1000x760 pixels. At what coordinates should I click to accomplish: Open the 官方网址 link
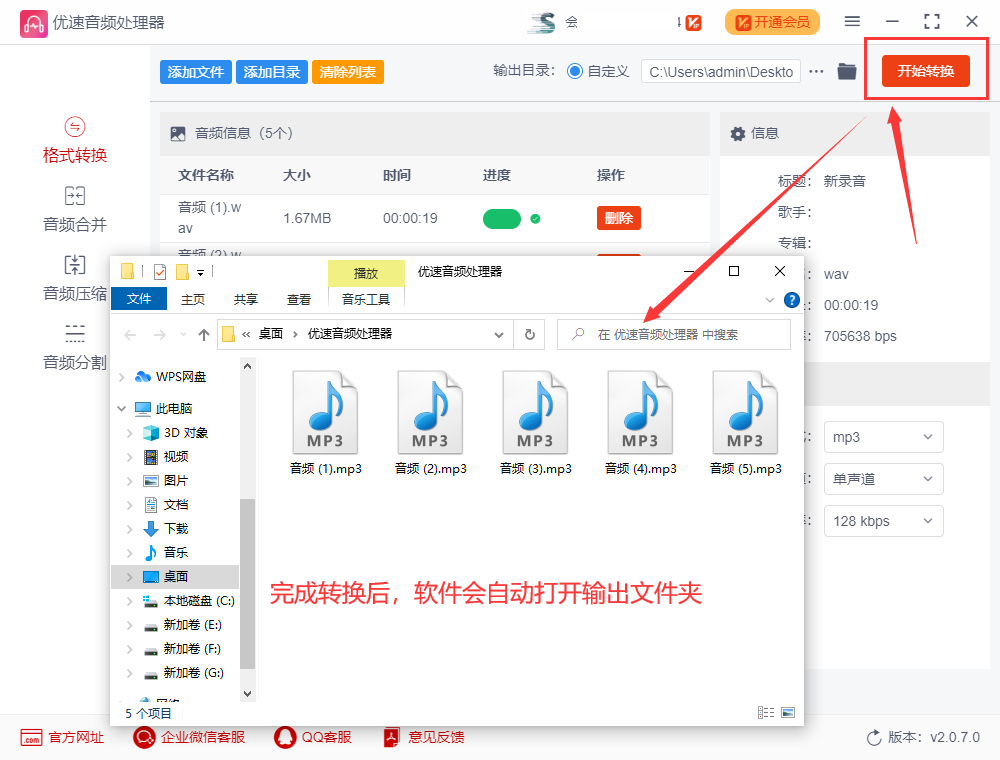click(62, 738)
